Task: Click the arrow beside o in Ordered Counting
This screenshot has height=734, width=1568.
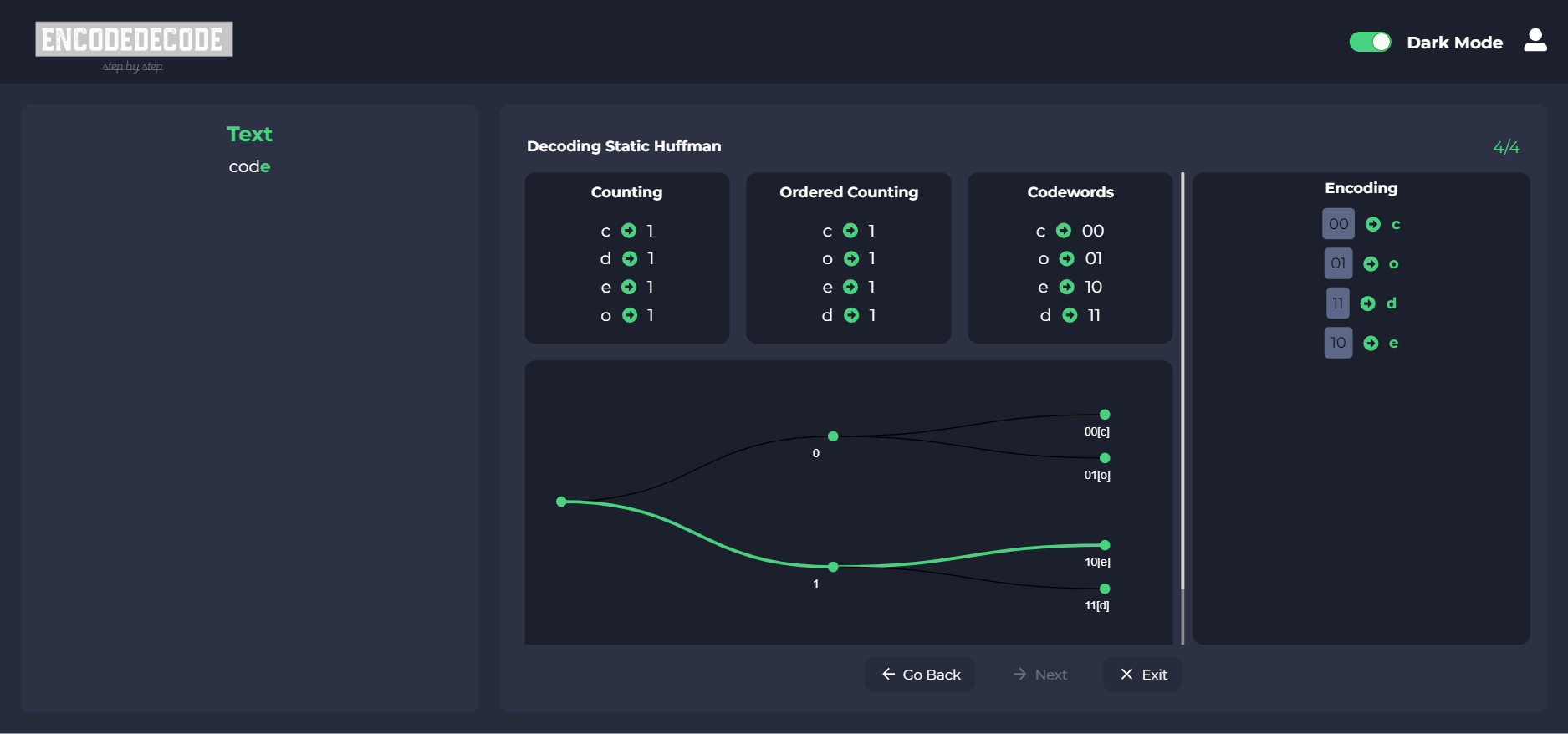Action: click(x=851, y=259)
